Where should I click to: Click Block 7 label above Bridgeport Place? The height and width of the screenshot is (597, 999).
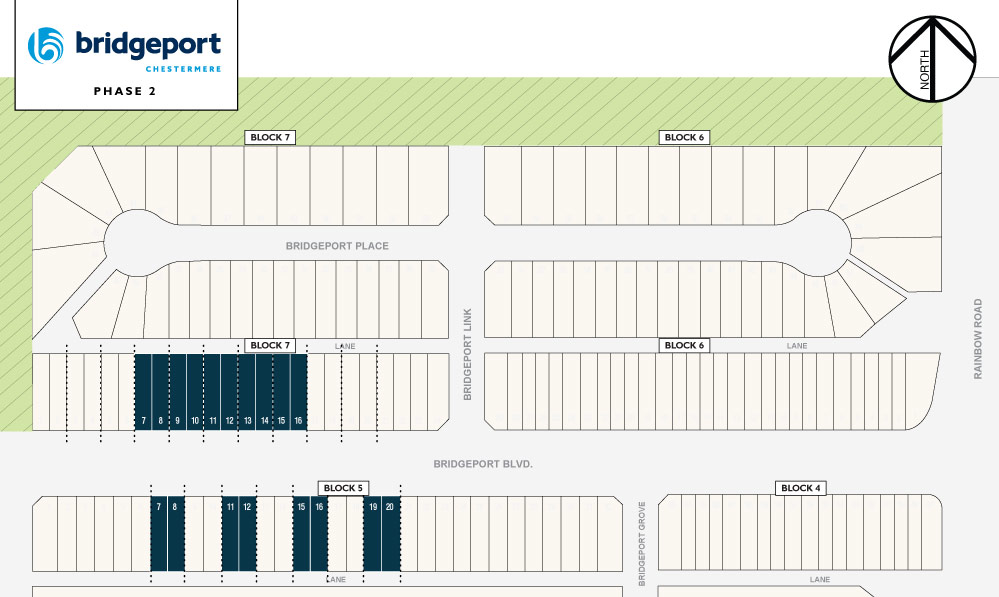coord(271,137)
